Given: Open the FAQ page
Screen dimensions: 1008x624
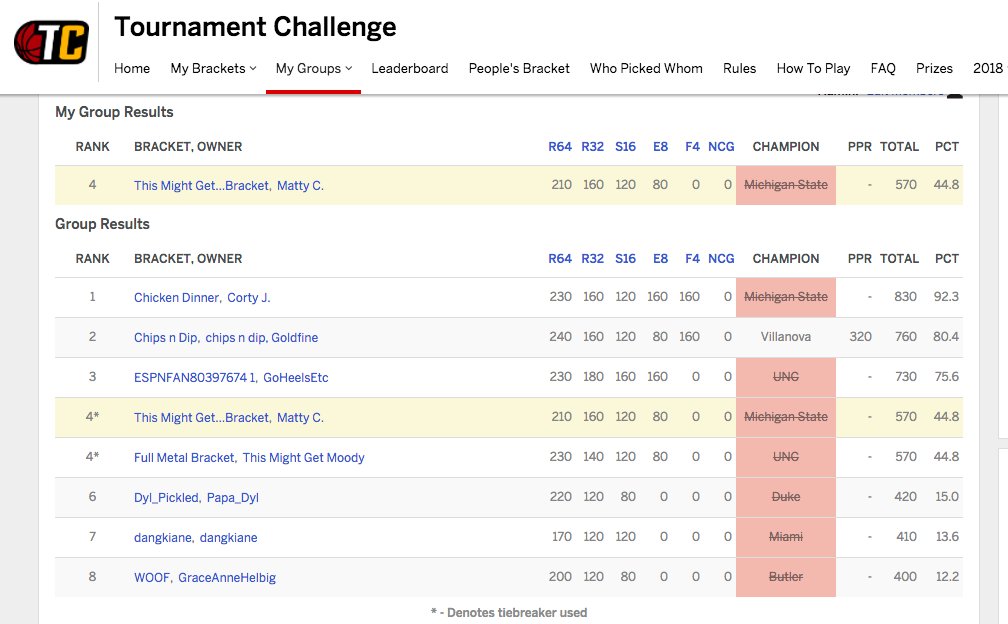Looking at the screenshot, I should pyautogui.click(x=883, y=68).
